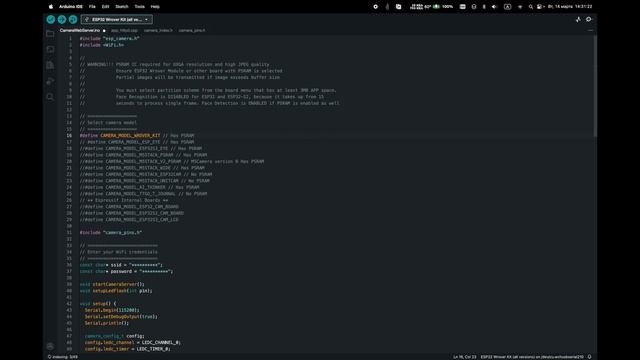
Task: Open the Library Manager sidebar panel
Action: 50,65
